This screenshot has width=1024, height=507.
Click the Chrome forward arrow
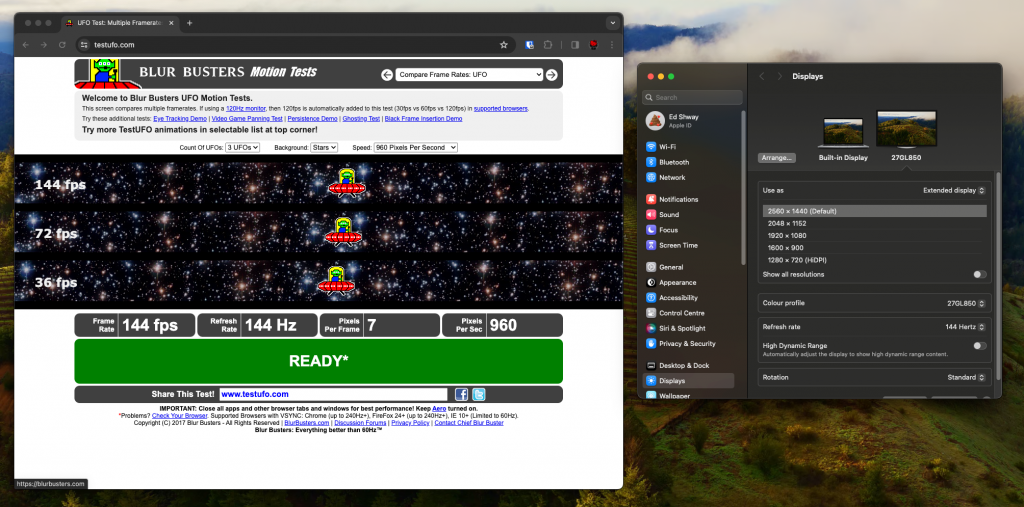[x=44, y=45]
